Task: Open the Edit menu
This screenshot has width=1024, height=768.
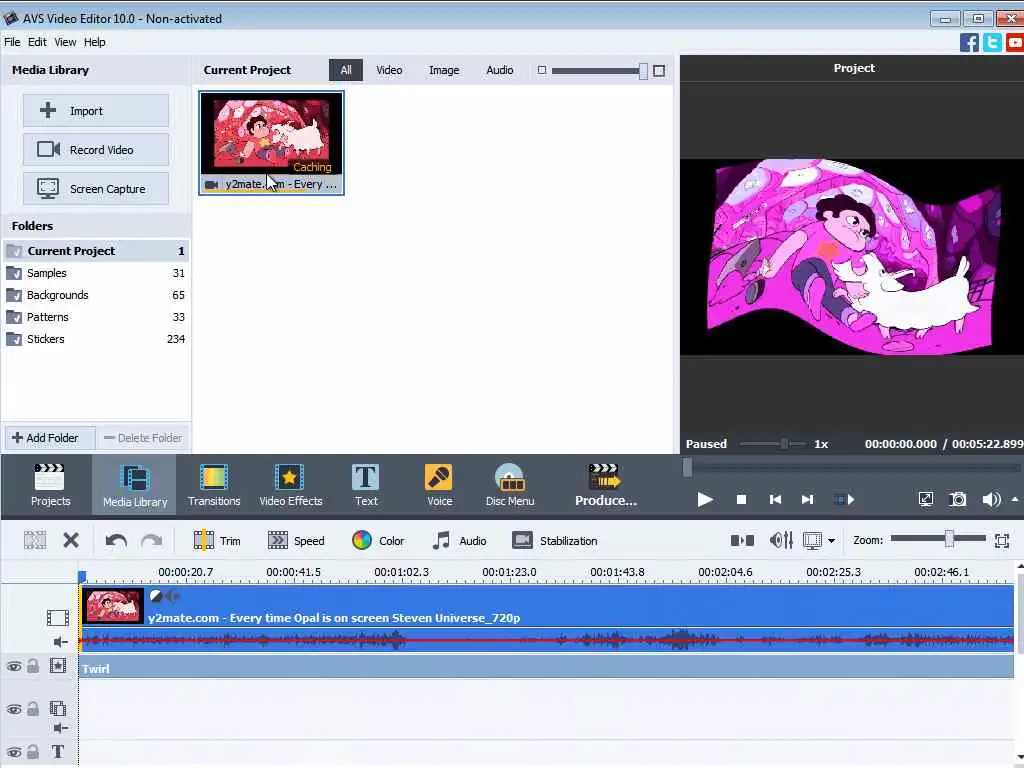Action: click(37, 42)
